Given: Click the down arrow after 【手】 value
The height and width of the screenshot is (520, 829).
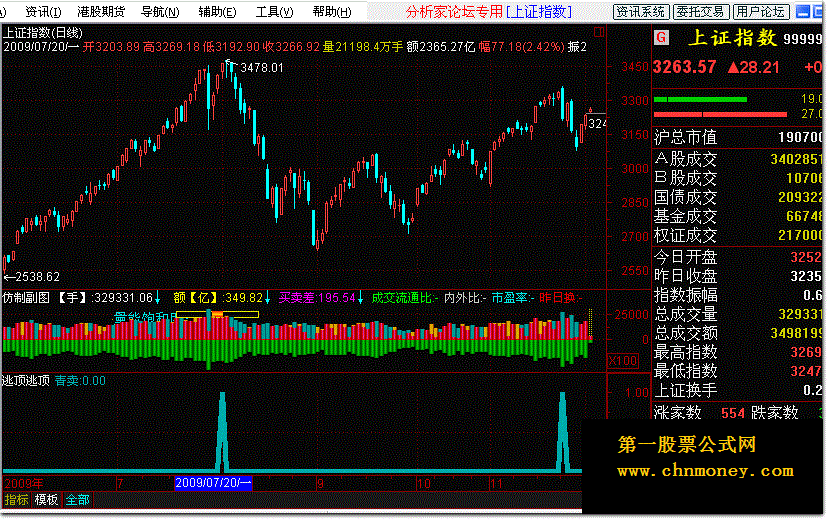Looking at the screenshot, I should coord(158,298).
